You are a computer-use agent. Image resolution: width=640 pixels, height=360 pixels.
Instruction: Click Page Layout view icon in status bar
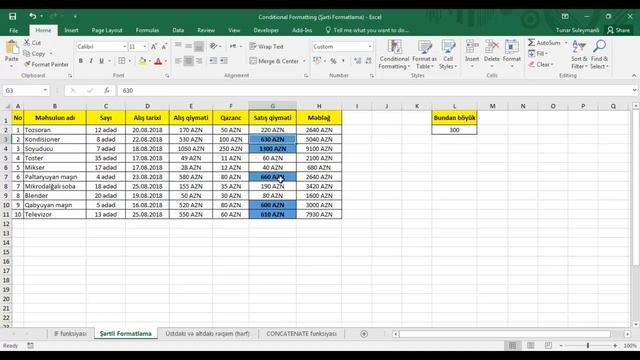click(x=530, y=346)
